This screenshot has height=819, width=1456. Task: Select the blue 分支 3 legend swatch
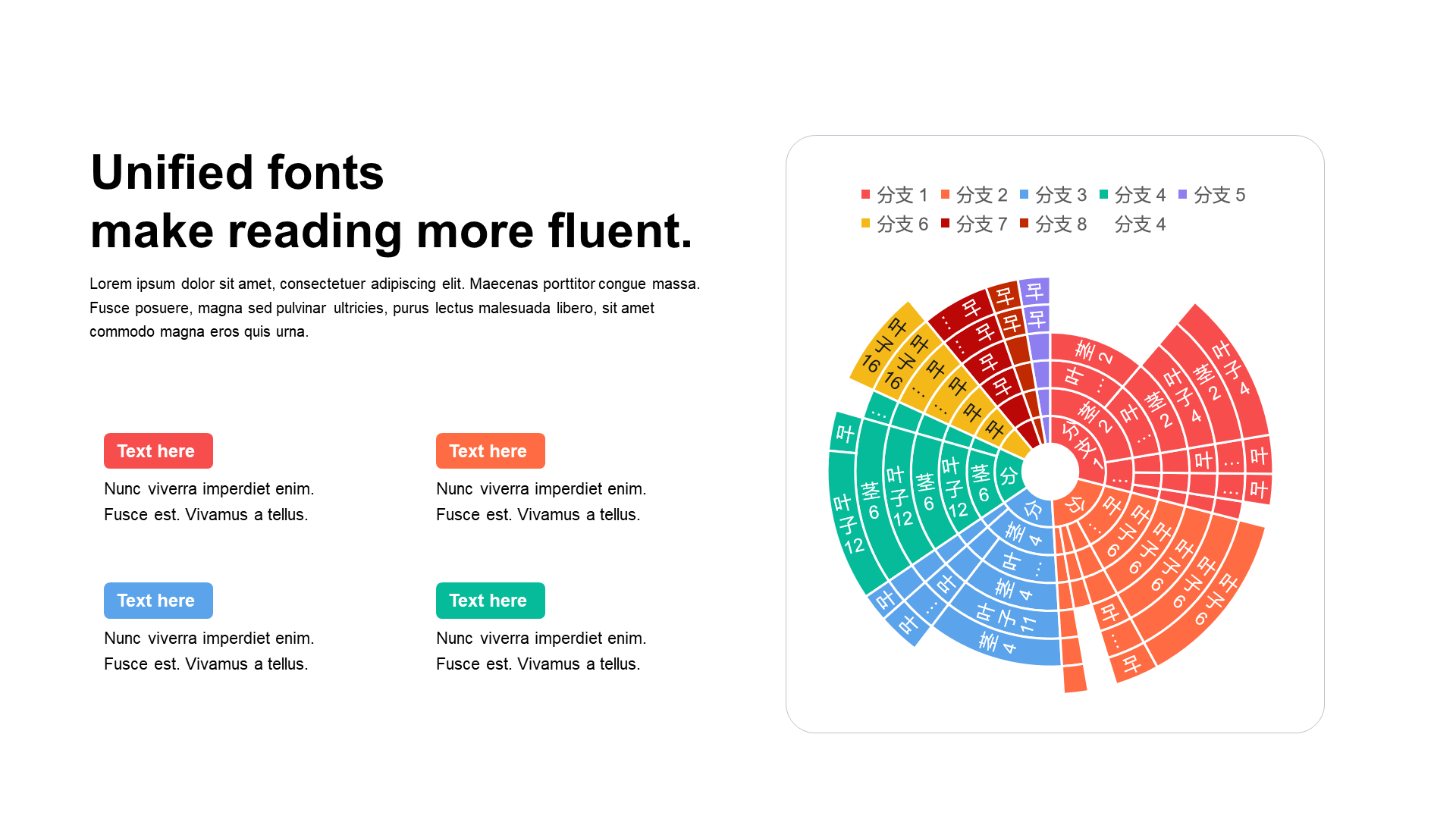tap(1025, 195)
